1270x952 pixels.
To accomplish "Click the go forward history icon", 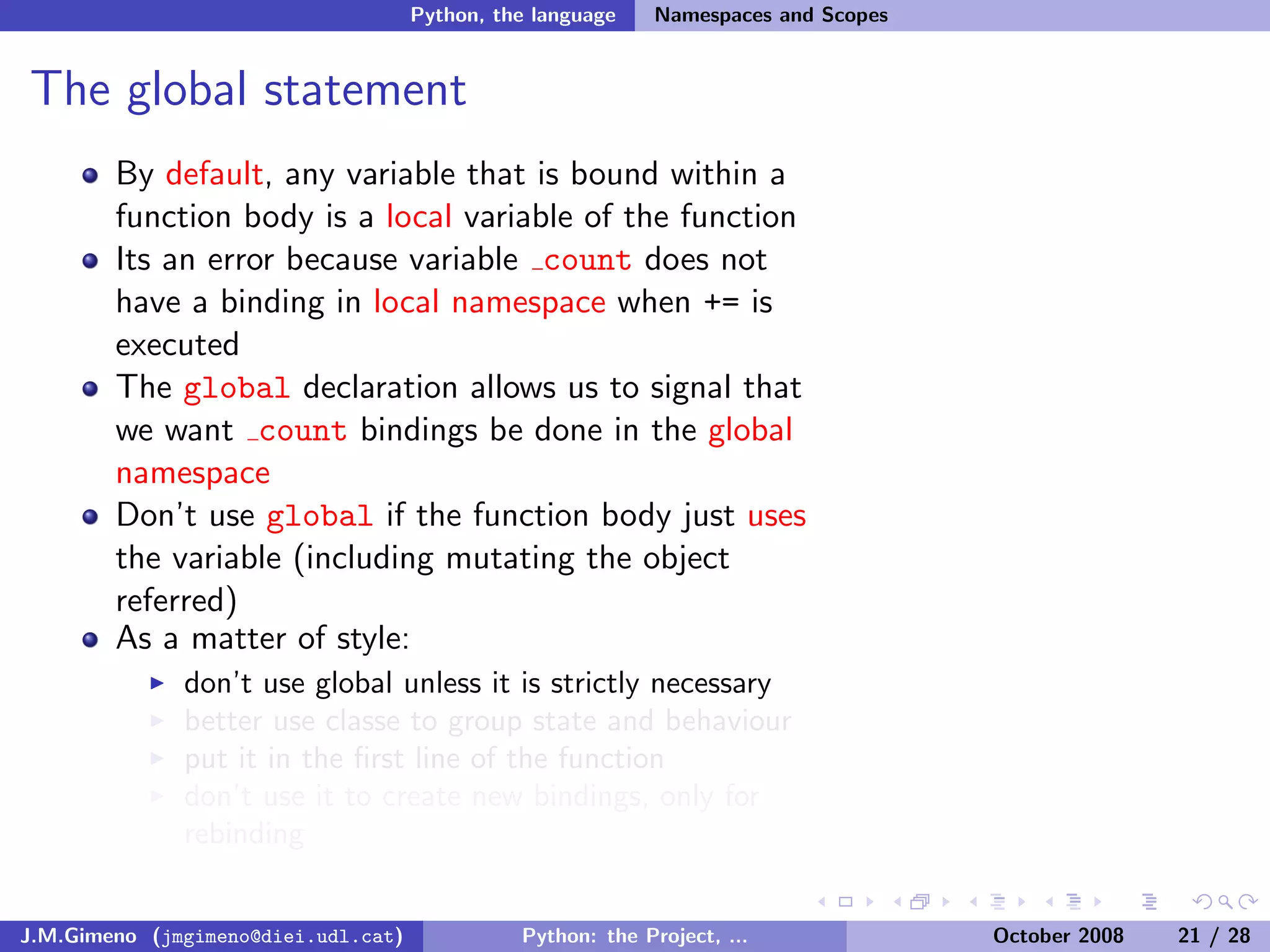I will pos(1248,902).
